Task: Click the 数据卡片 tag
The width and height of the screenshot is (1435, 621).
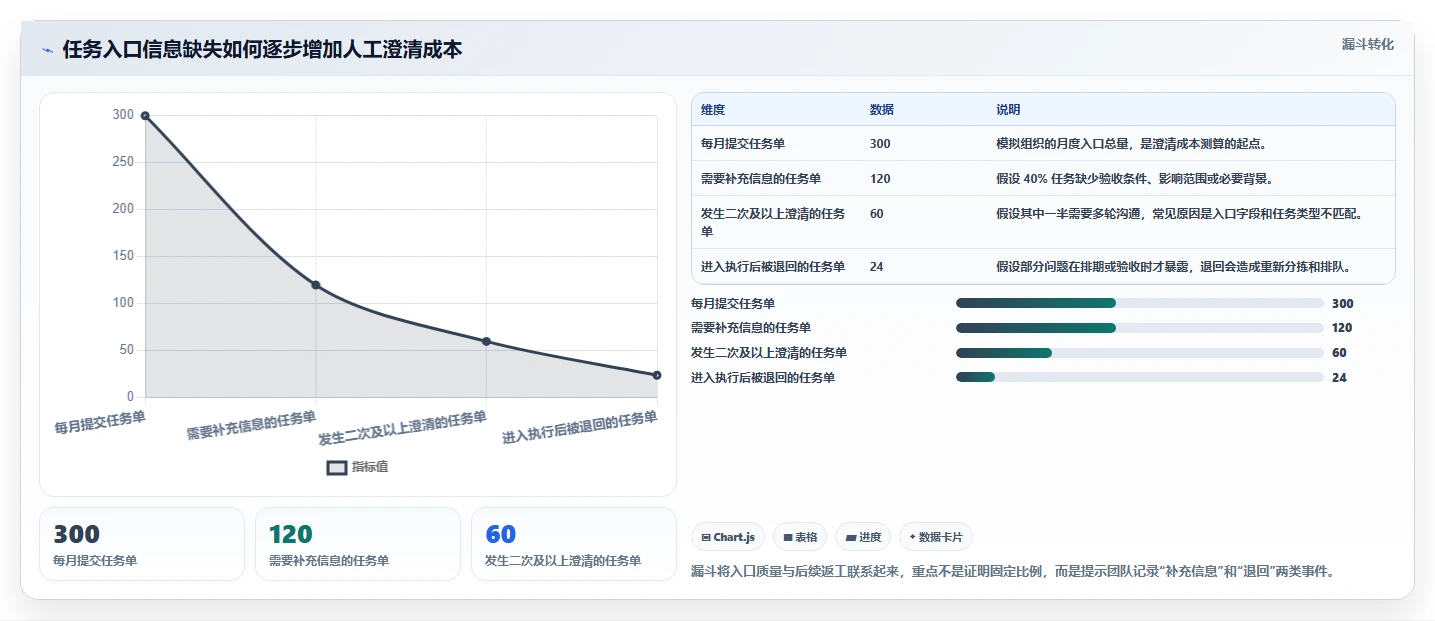Action: coord(936,537)
